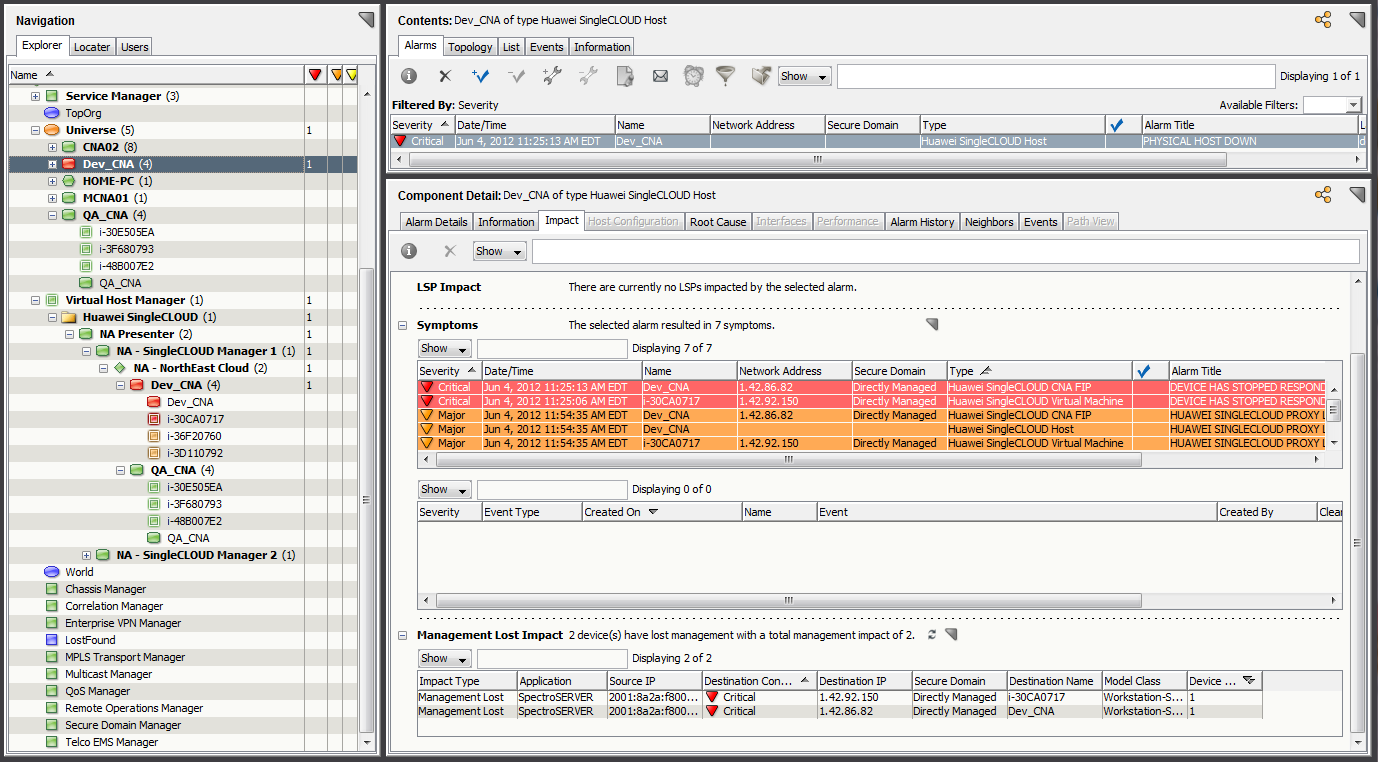The image size is (1378, 762).
Task: Open the Show dropdown above Symptoms table
Action: [445, 349]
